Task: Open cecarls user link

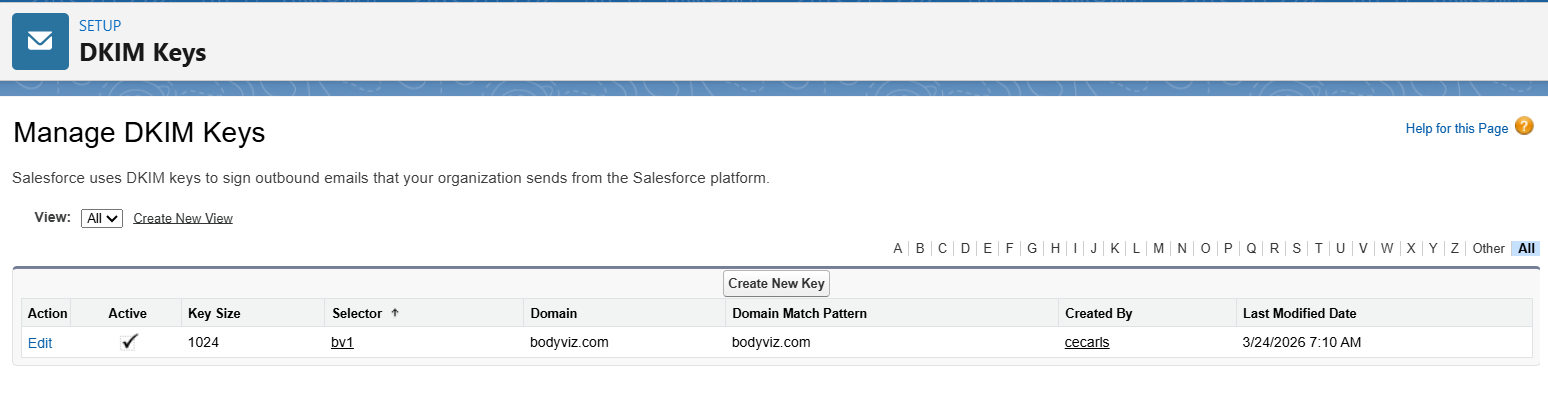Action: tap(1087, 342)
